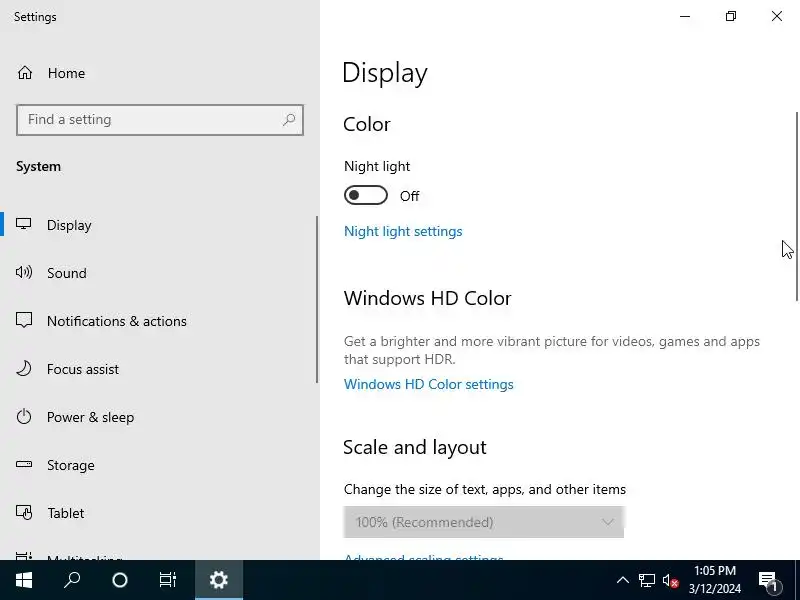Image resolution: width=800 pixels, height=600 pixels.
Task: Open the clock and date flyout
Action: [x=715, y=580]
